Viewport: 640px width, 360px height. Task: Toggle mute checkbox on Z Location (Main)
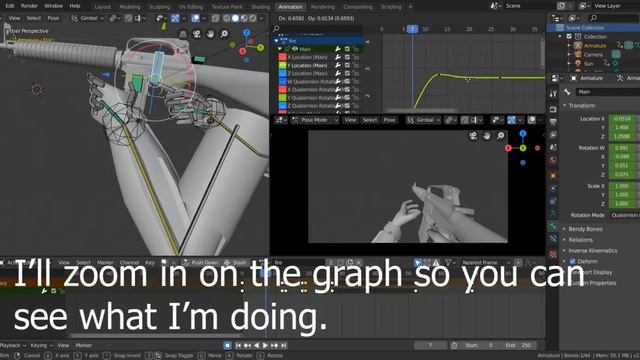(x=347, y=73)
